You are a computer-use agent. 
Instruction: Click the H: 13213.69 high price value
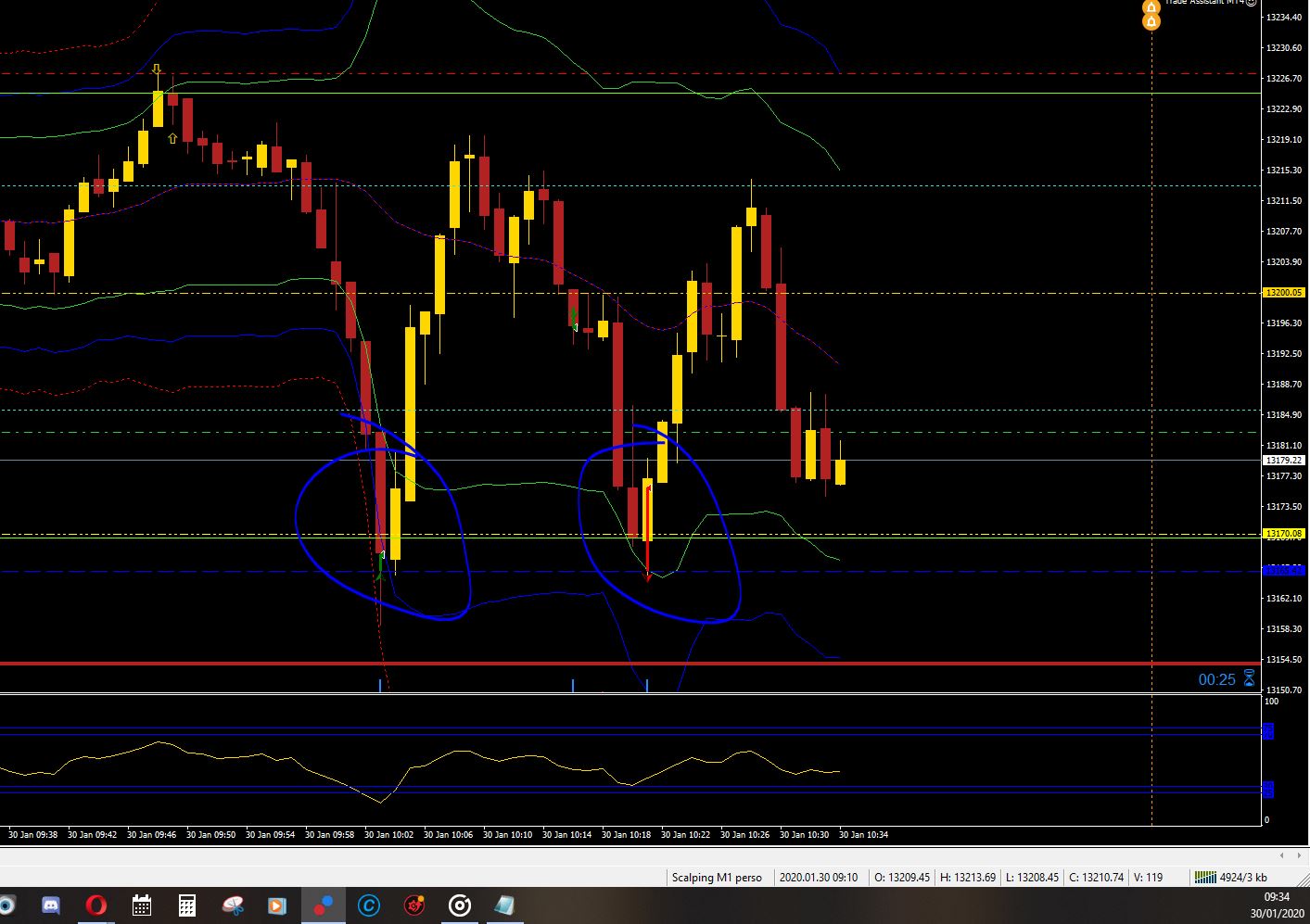pyautogui.click(x=968, y=877)
